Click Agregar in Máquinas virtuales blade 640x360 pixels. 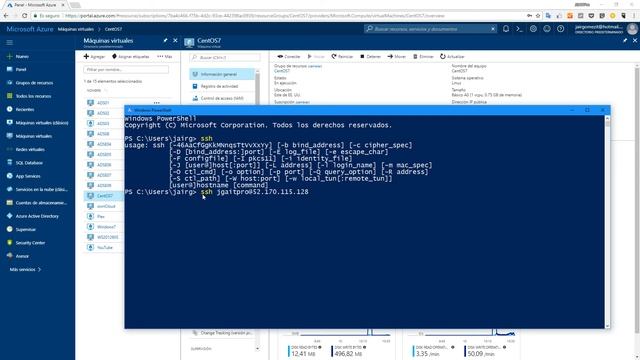point(94,56)
